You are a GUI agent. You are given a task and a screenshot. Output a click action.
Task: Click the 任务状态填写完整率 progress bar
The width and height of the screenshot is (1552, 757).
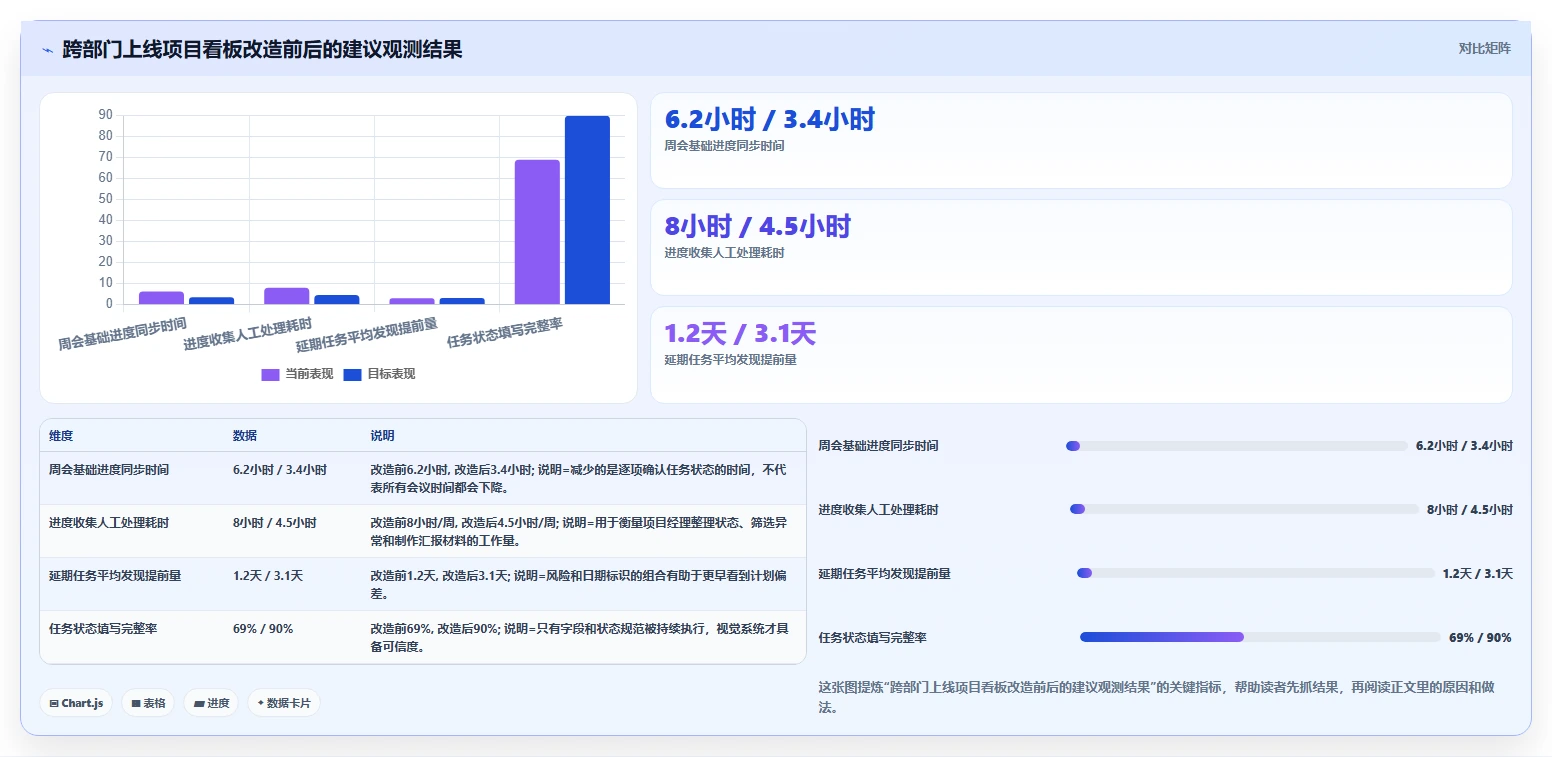(x=1260, y=637)
